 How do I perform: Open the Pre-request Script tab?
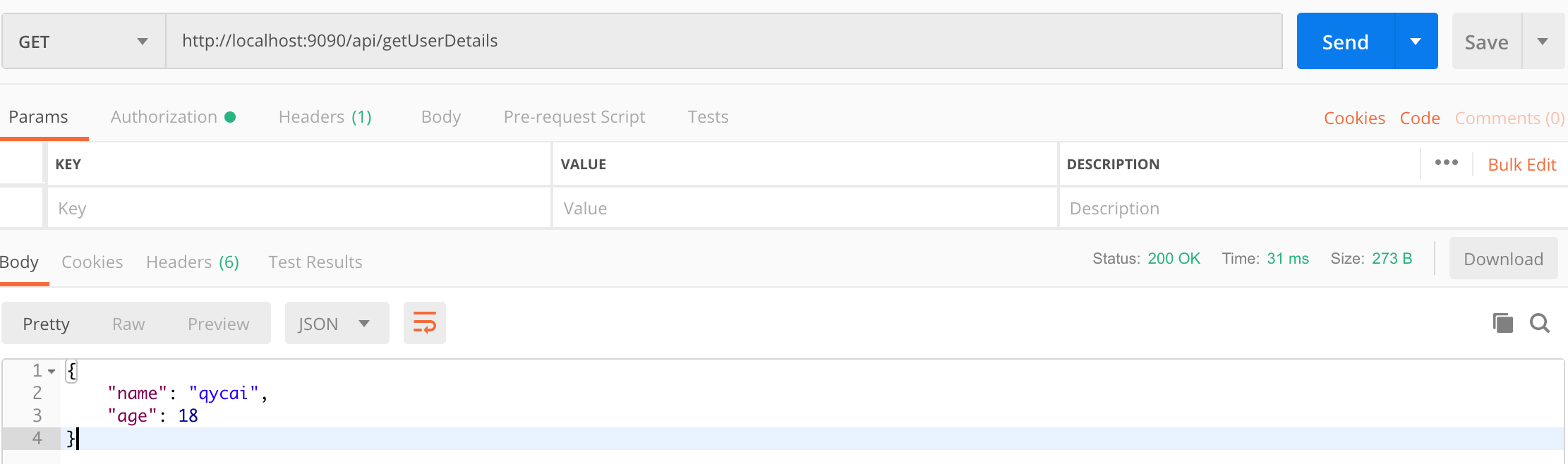click(x=574, y=117)
